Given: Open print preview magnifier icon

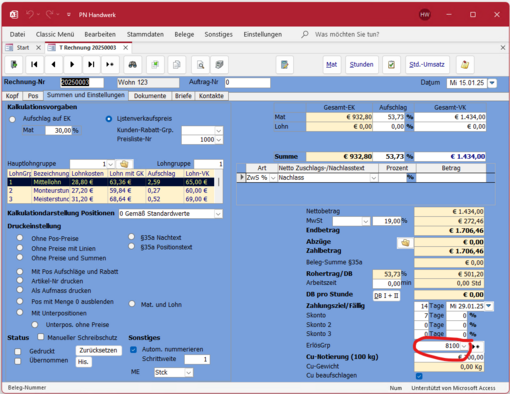Looking at the screenshot, I should click(200, 64).
